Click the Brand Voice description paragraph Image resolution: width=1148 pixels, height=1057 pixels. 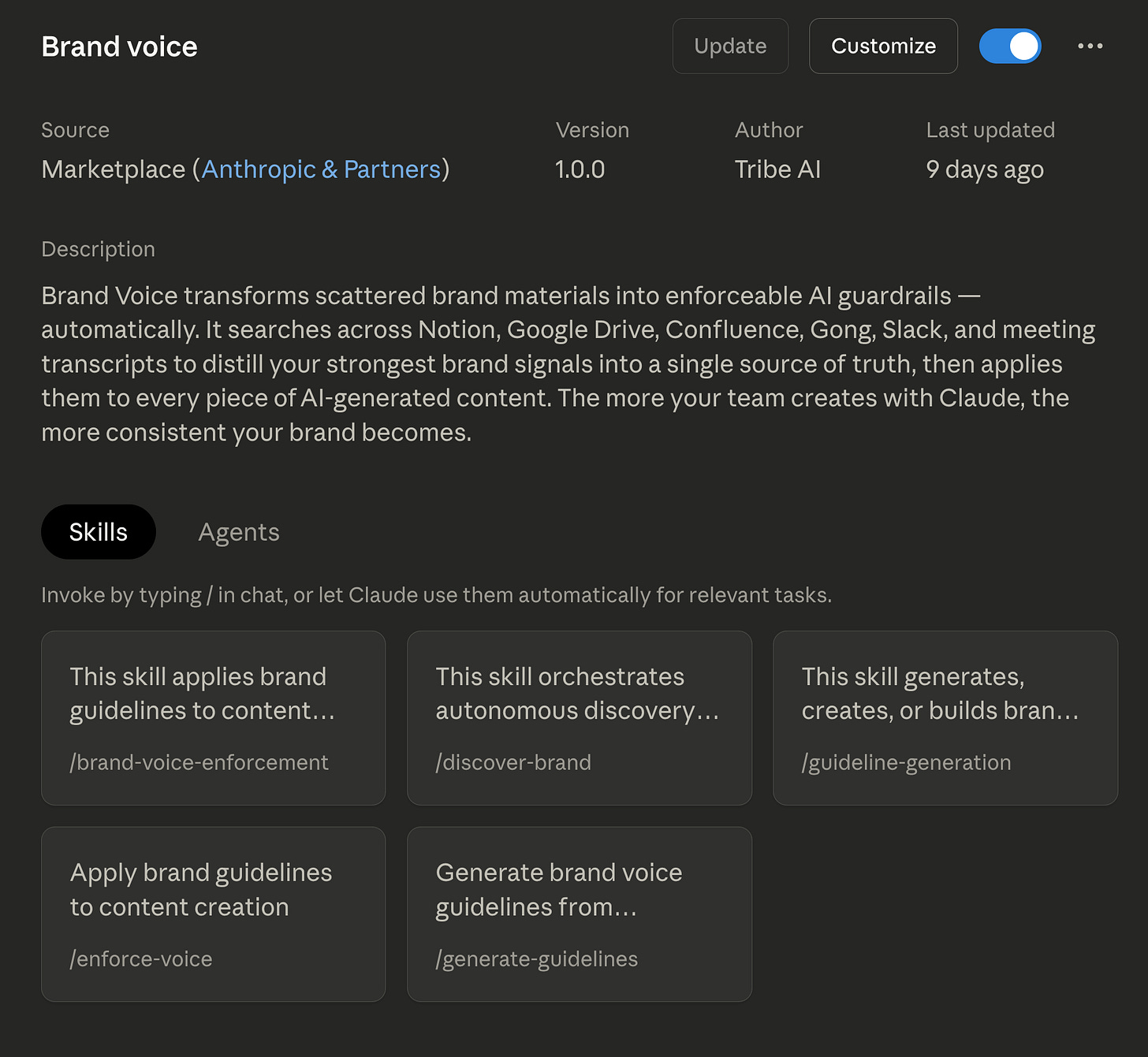tap(568, 364)
